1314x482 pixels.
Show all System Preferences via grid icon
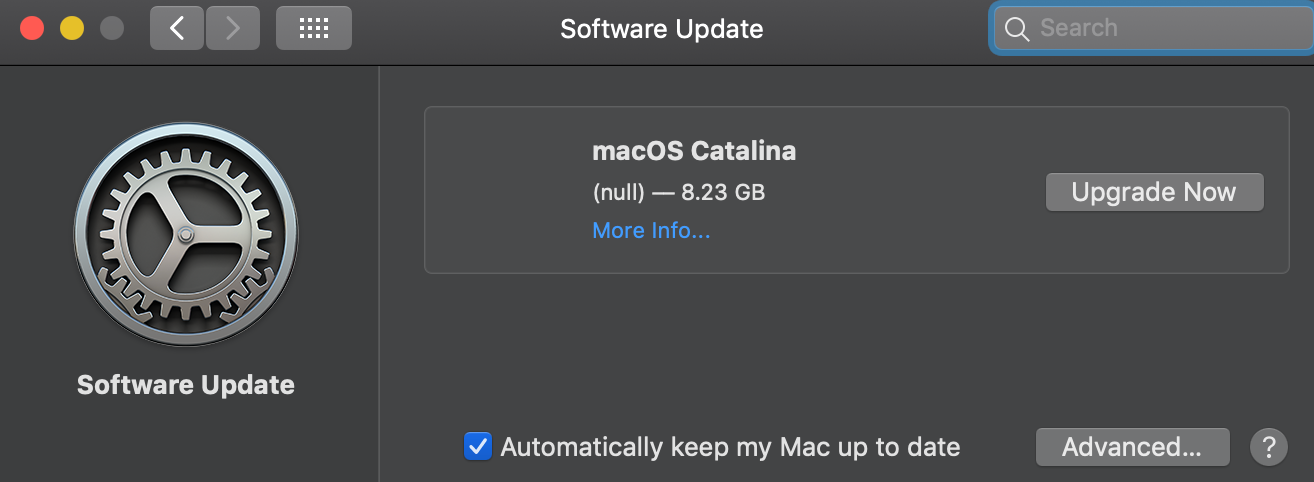tap(314, 28)
